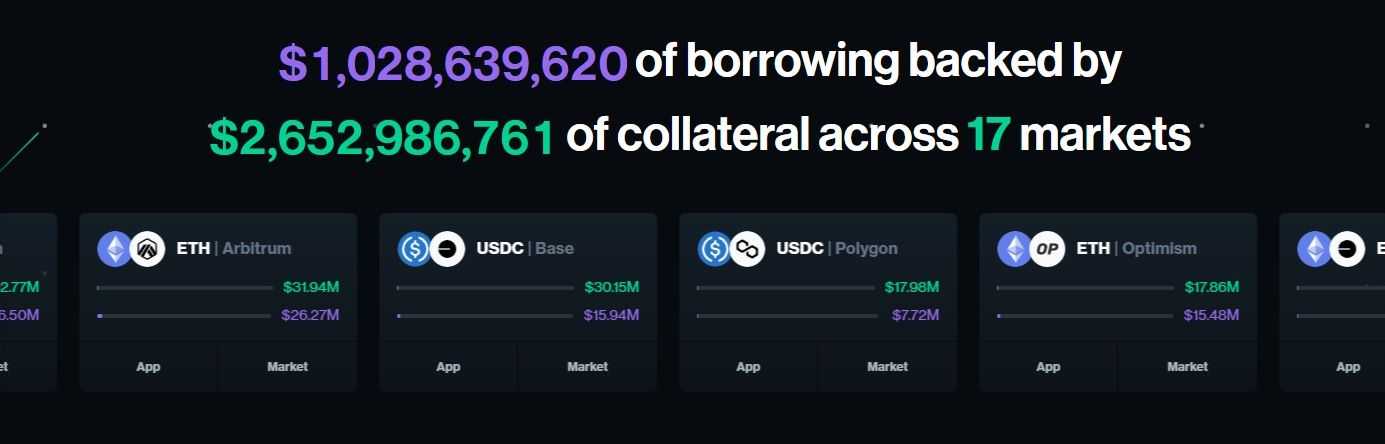
Task: Open App for ETH Arbitrum market
Action: [148, 366]
